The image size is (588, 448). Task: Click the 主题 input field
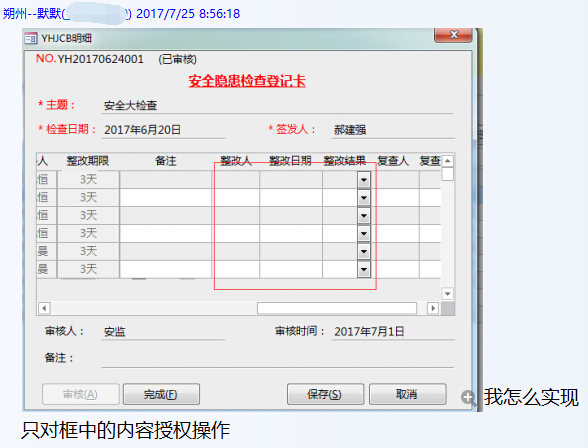click(x=278, y=106)
